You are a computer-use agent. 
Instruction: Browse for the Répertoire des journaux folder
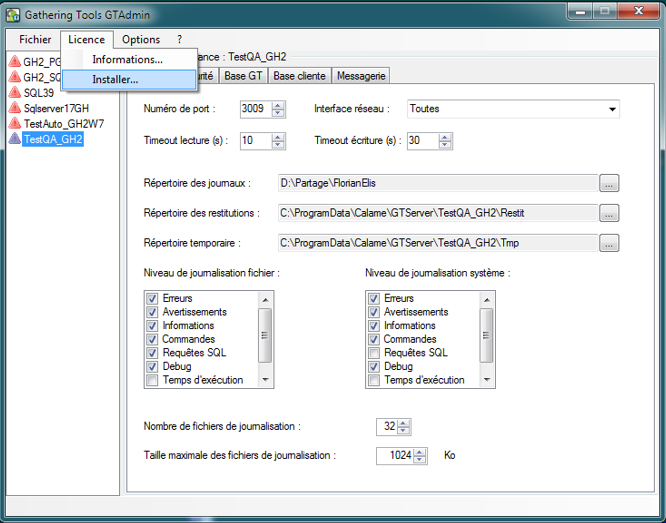click(x=609, y=184)
